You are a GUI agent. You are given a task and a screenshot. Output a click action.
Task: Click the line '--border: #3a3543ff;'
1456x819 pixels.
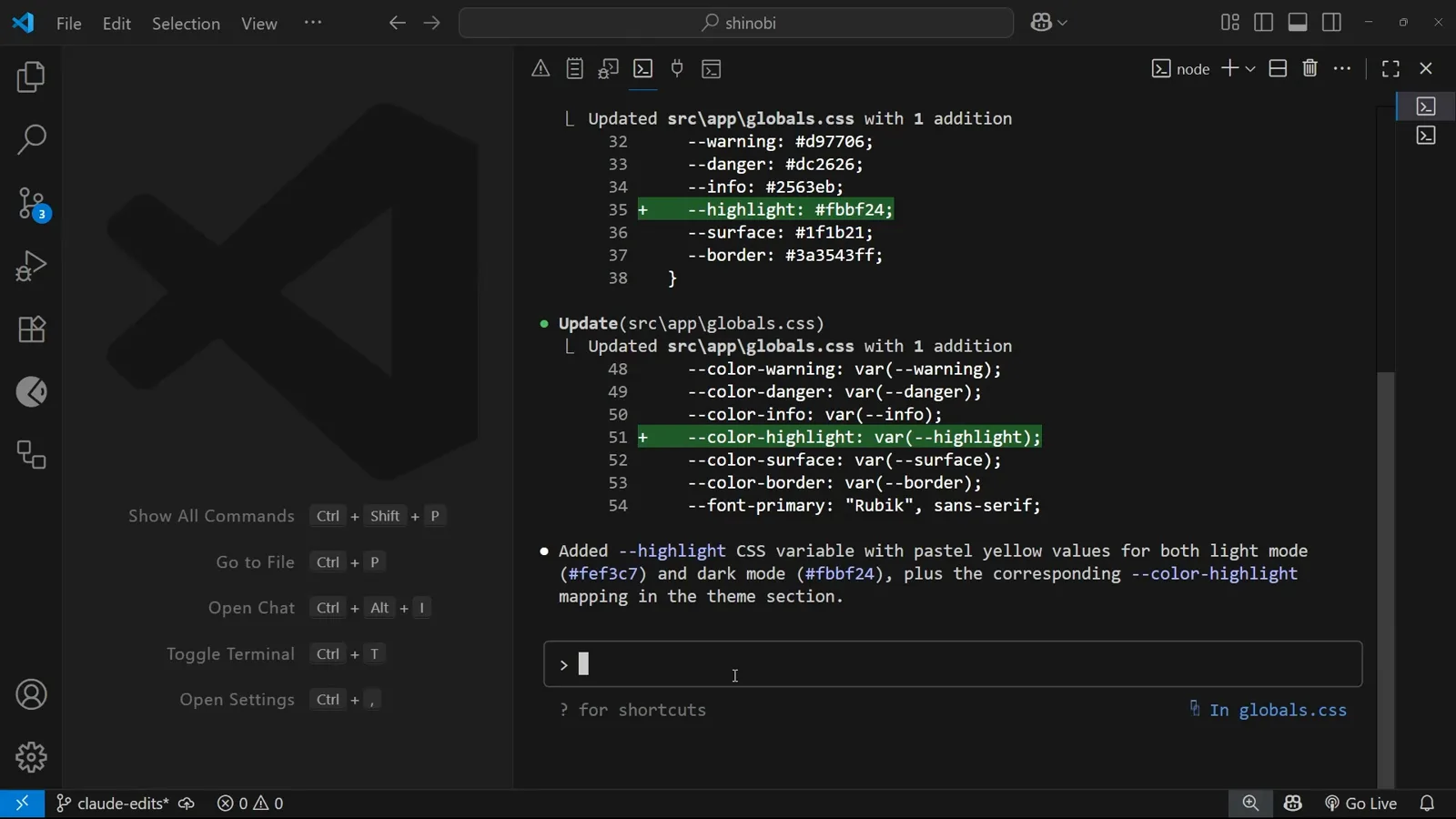[784, 256]
